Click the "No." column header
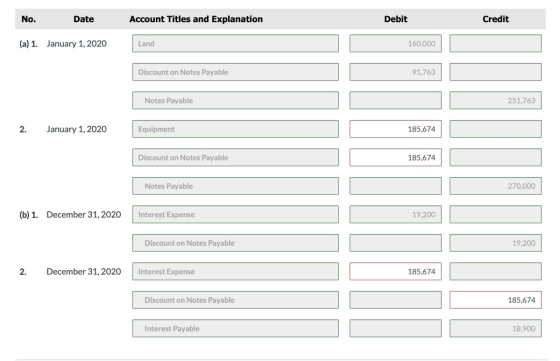The image size is (560, 361). (x=29, y=19)
